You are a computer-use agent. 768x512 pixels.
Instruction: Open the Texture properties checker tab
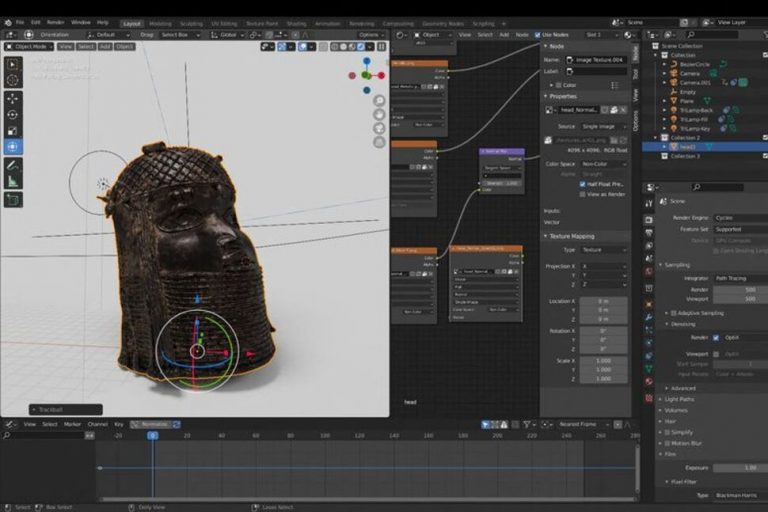[x=648, y=398]
